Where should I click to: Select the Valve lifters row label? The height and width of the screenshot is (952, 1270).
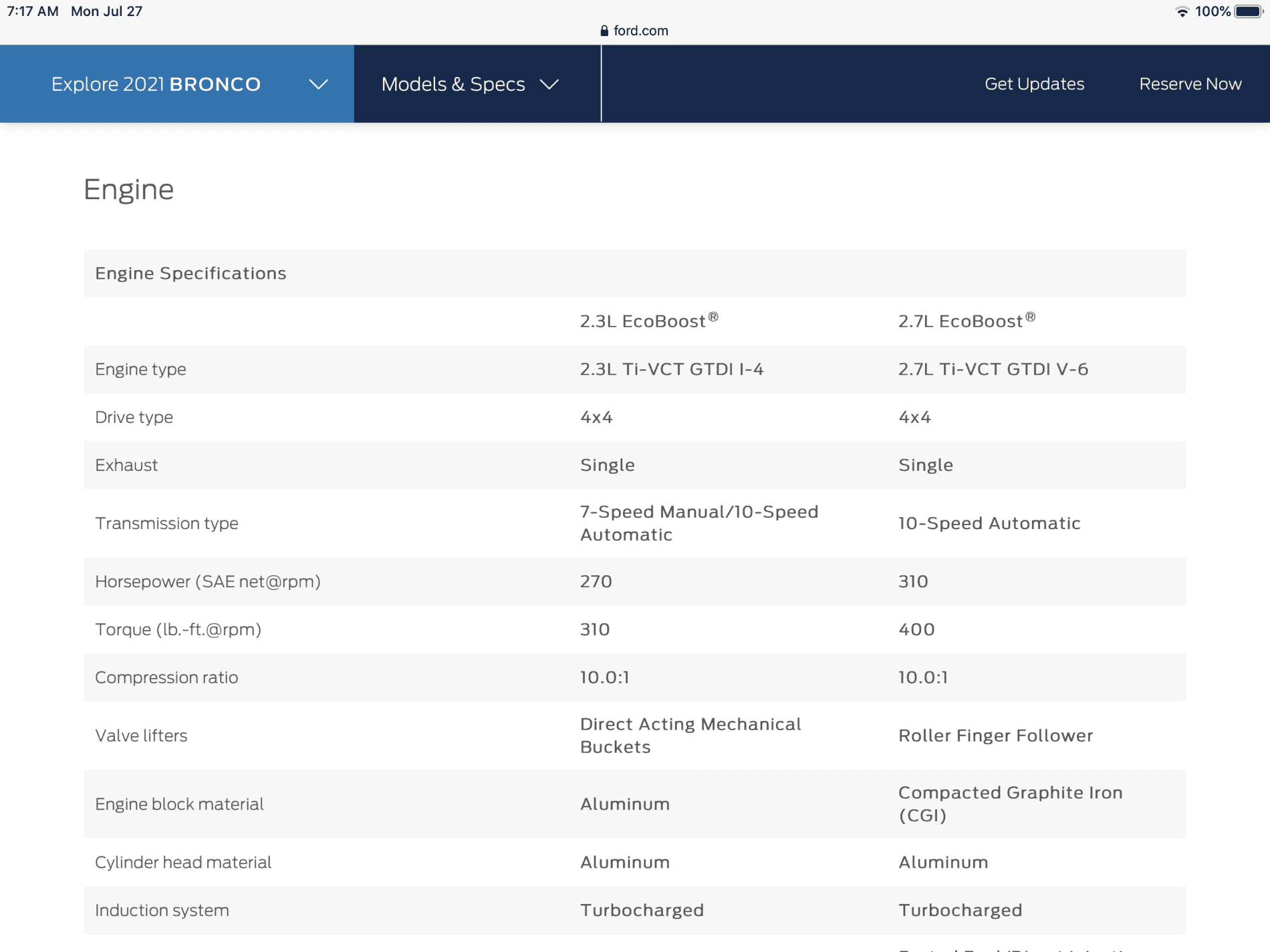[x=141, y=736]
